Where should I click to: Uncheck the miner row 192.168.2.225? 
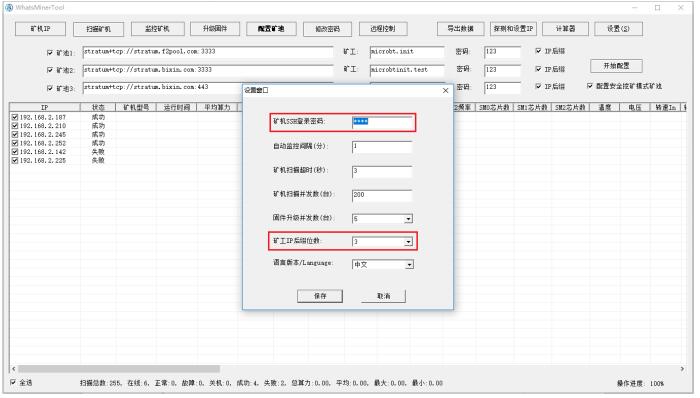15,160
